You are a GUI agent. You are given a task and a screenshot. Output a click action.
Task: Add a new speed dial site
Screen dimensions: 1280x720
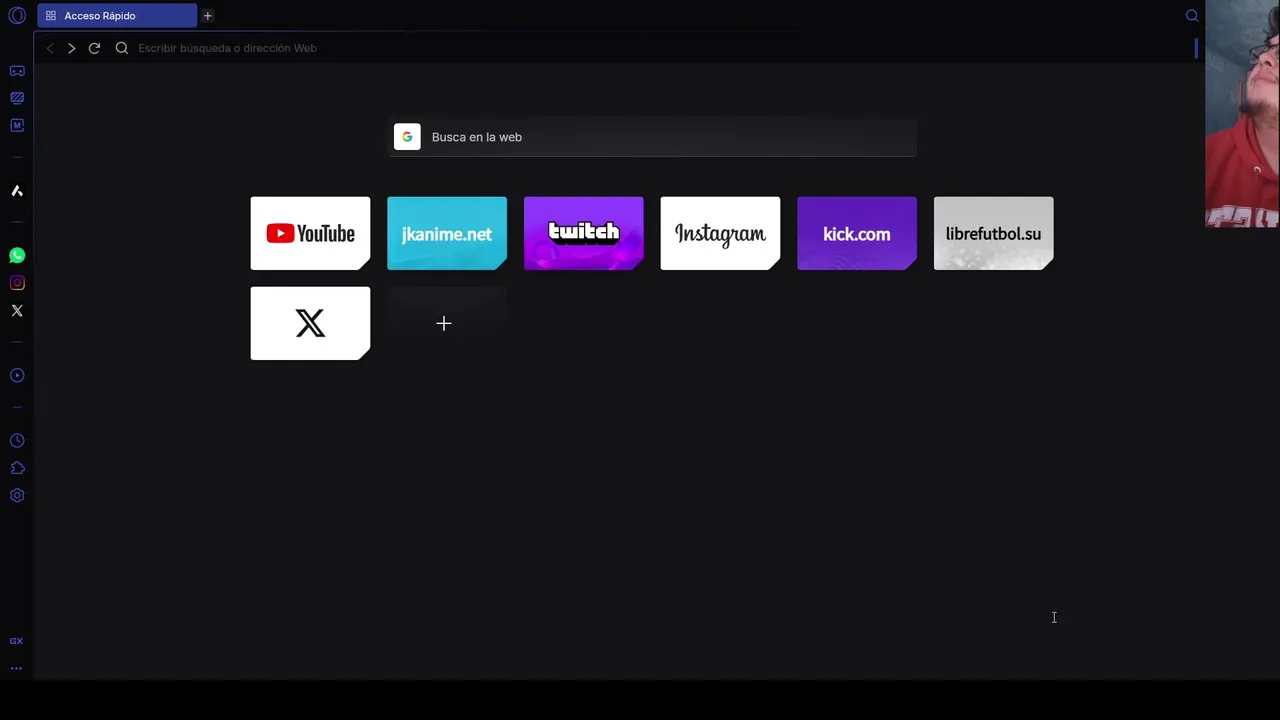pyautogui.click(x=447, y=323)
